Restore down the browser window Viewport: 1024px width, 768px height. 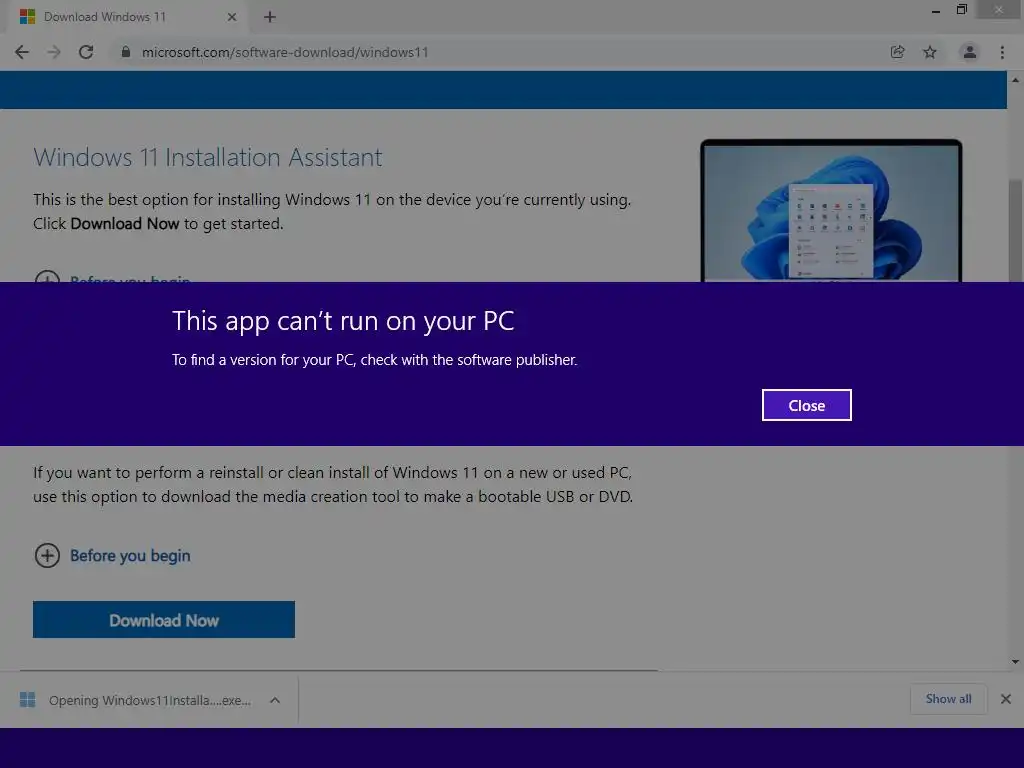click(x=961, y=10)
